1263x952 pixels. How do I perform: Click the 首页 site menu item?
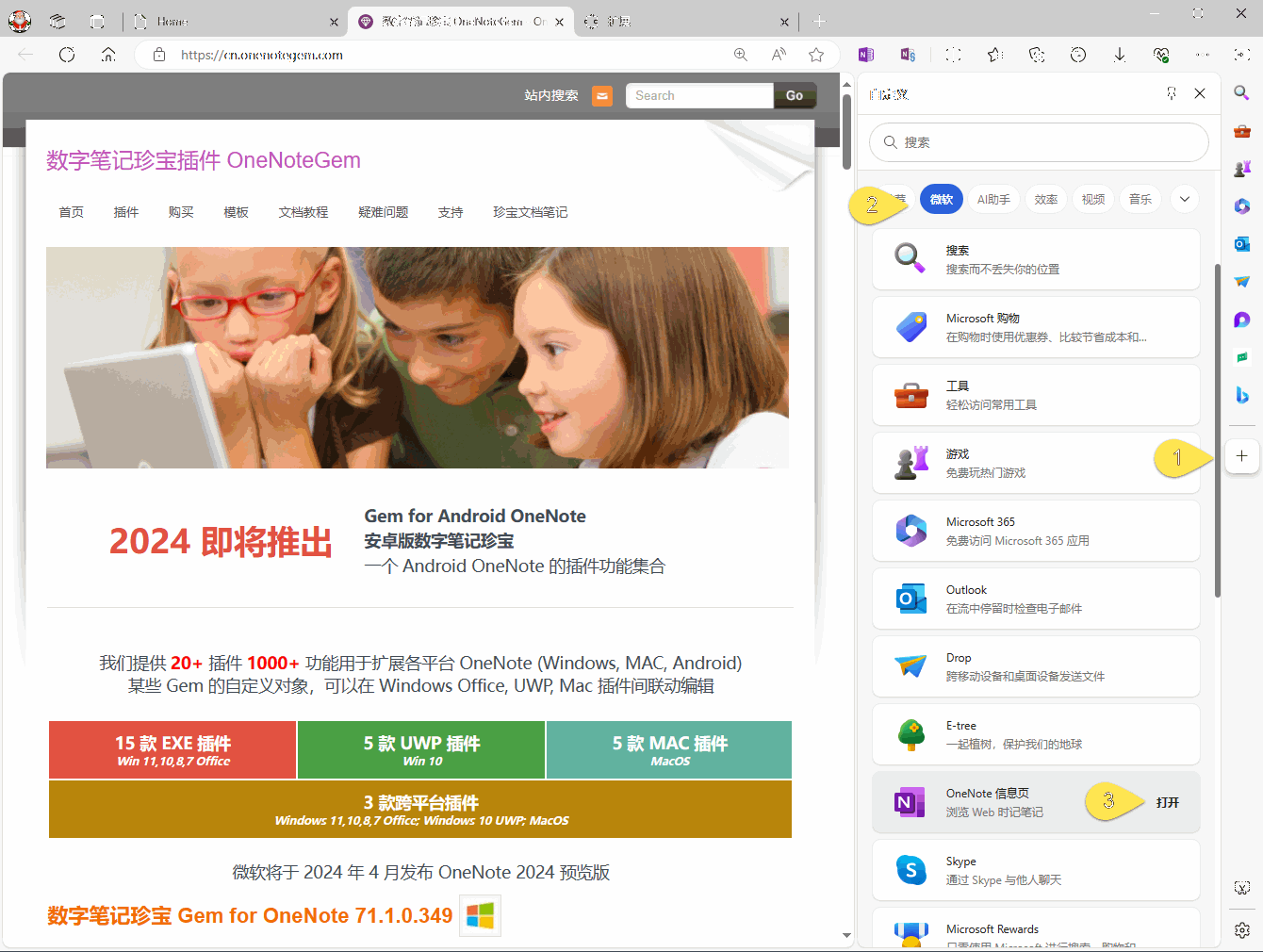pyautogui.click(x=72, y=212)
